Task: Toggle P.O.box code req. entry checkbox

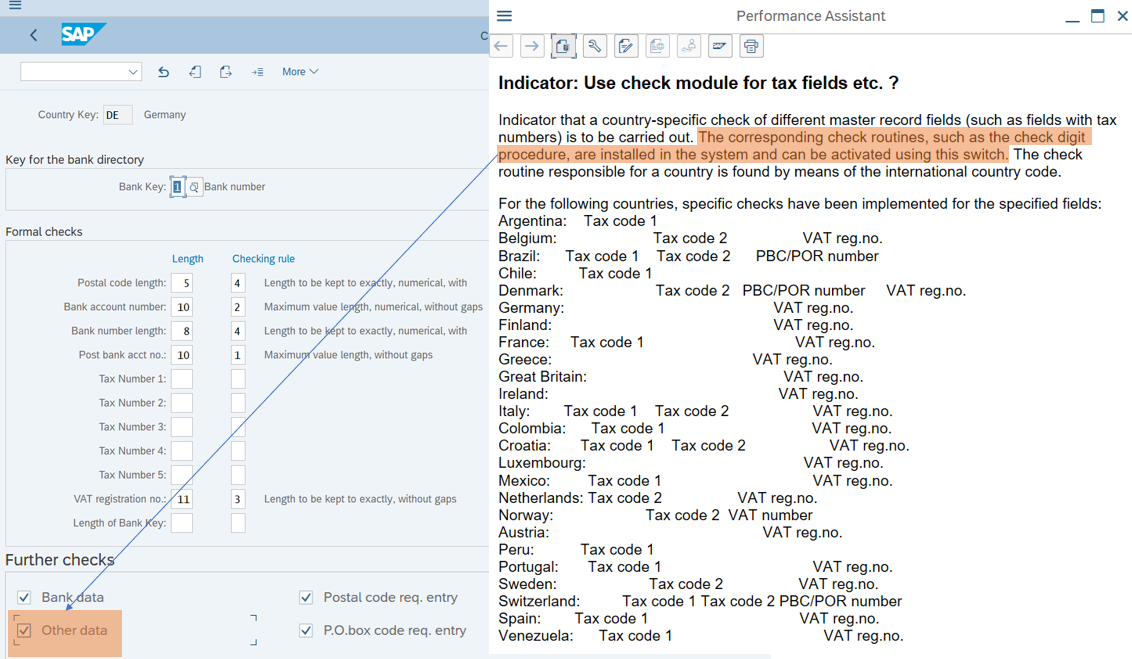Action: coord(306,631)
